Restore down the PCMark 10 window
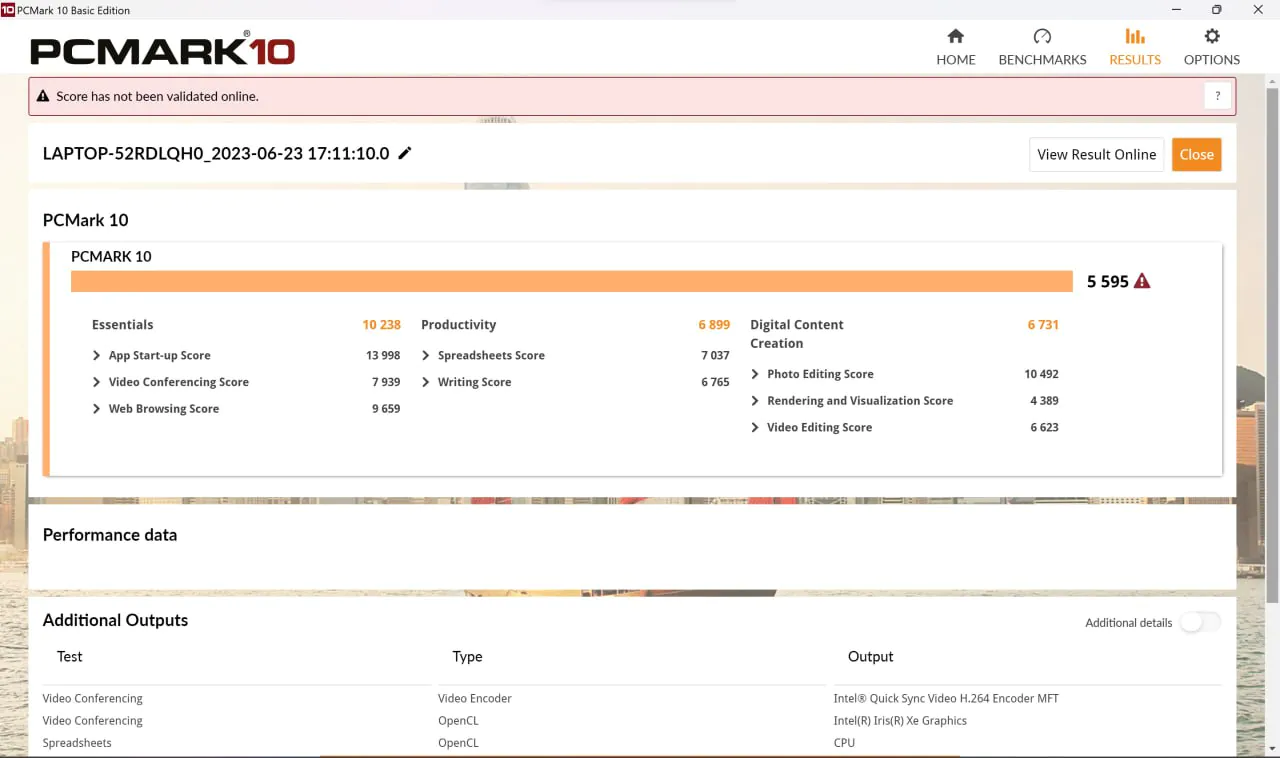This screenshot has width=1280, height=758. [x=1216, y=10]
